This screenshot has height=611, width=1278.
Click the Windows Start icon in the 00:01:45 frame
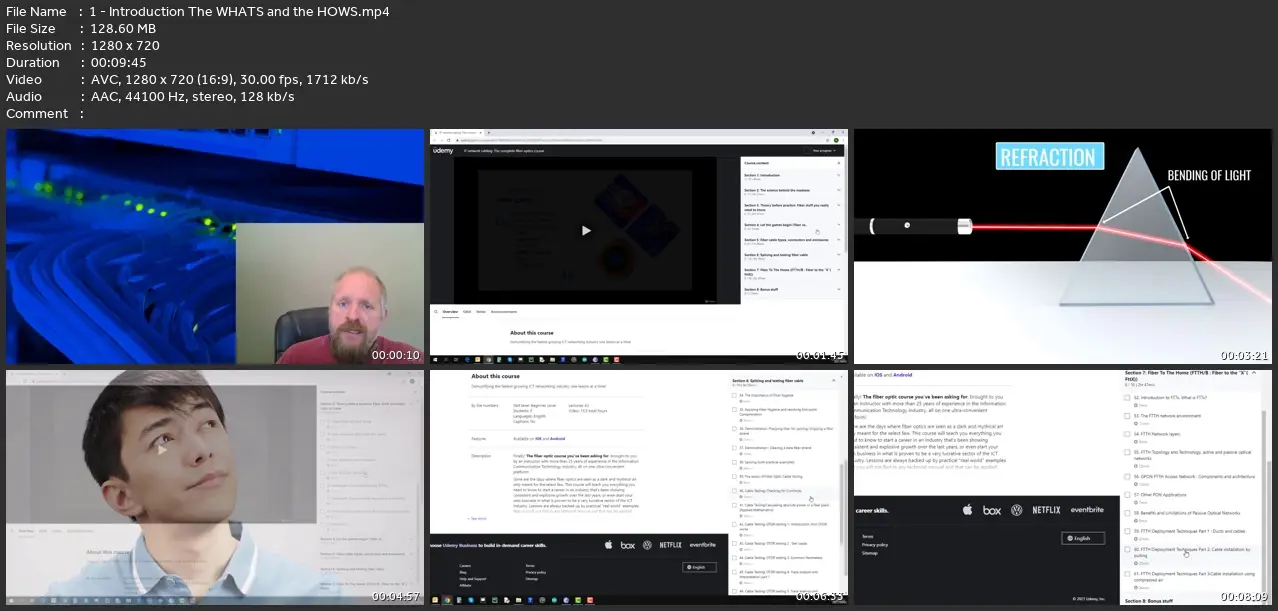coord(435,360)
